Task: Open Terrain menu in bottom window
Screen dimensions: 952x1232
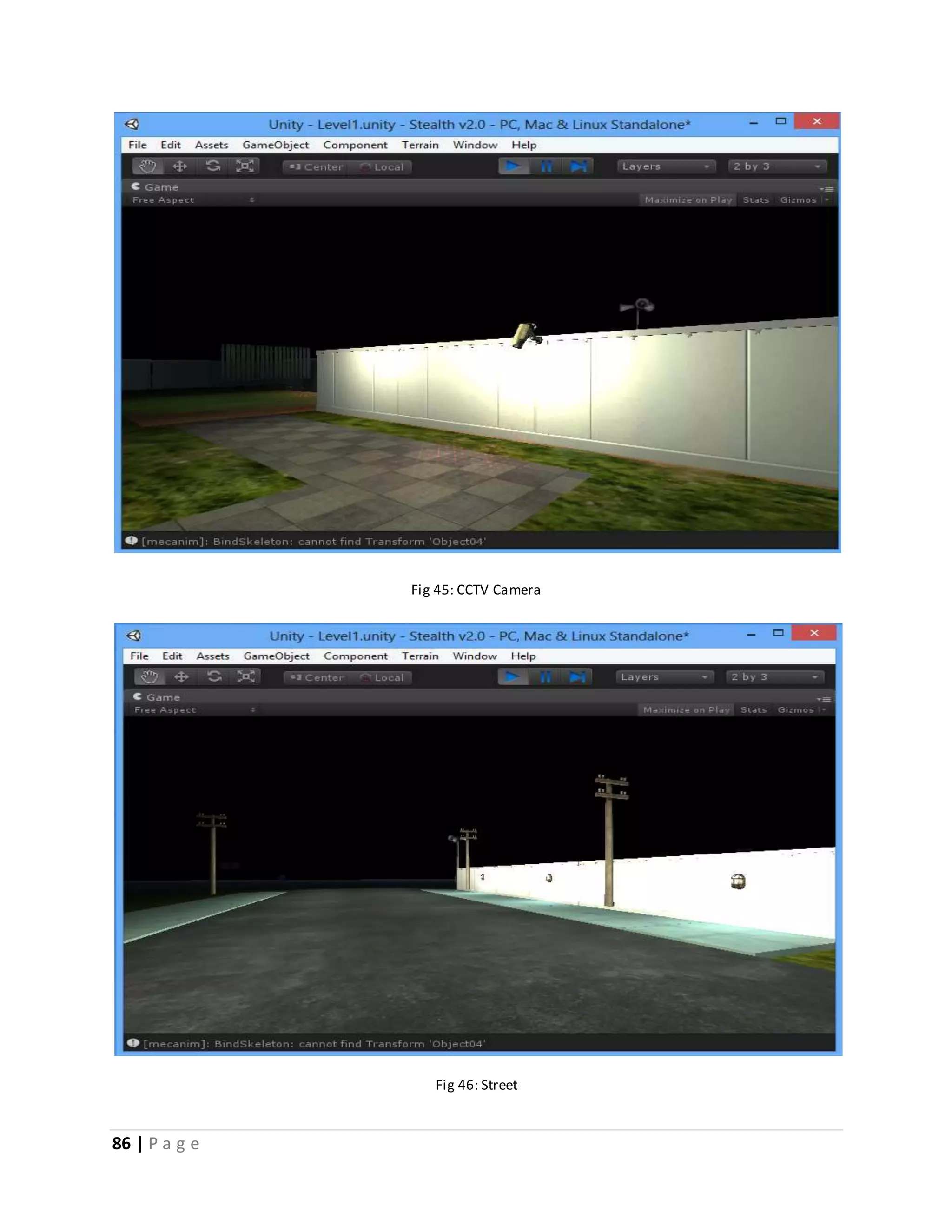Action: click(x=420, y=656)
